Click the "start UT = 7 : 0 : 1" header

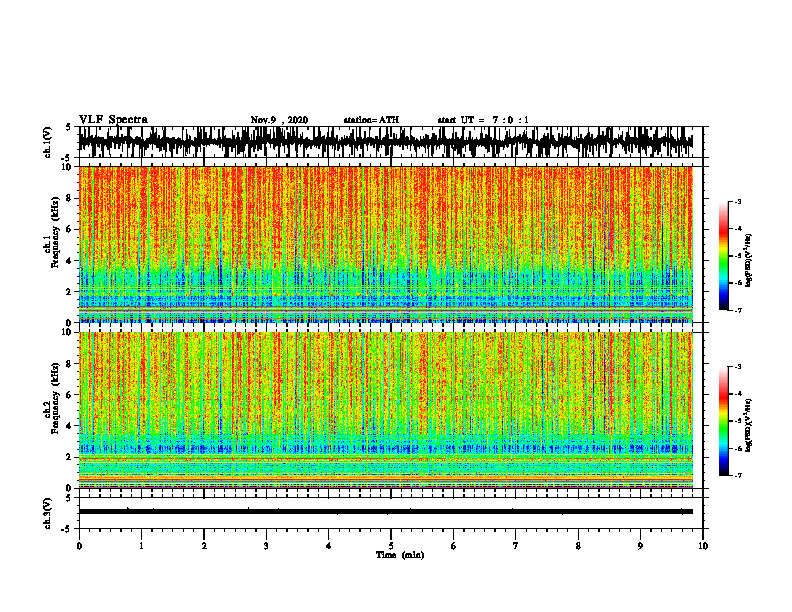483,120
